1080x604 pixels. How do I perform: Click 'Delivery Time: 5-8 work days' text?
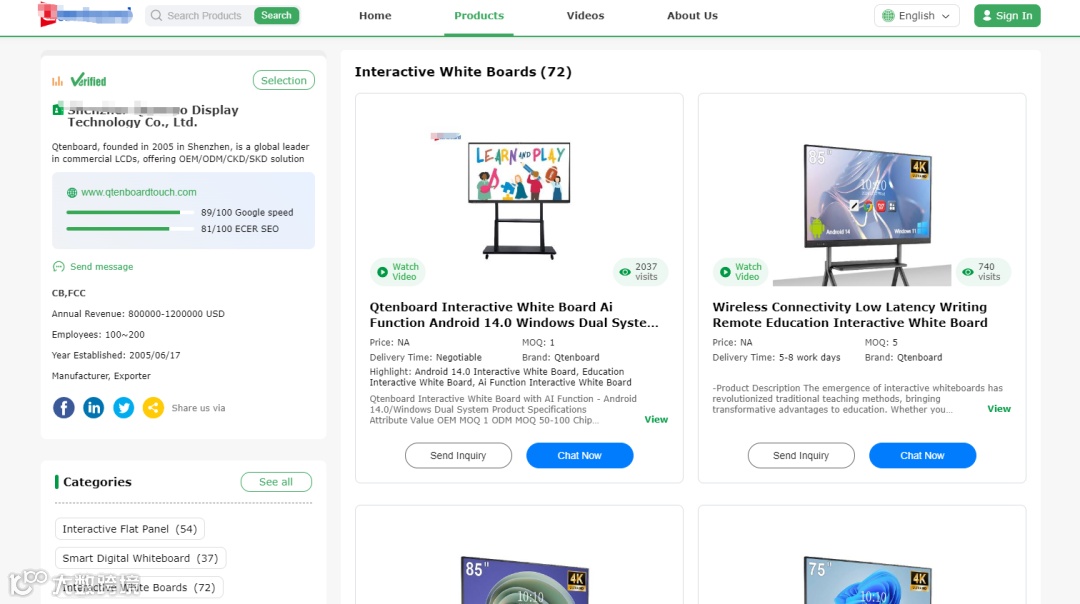coord(776,357)
